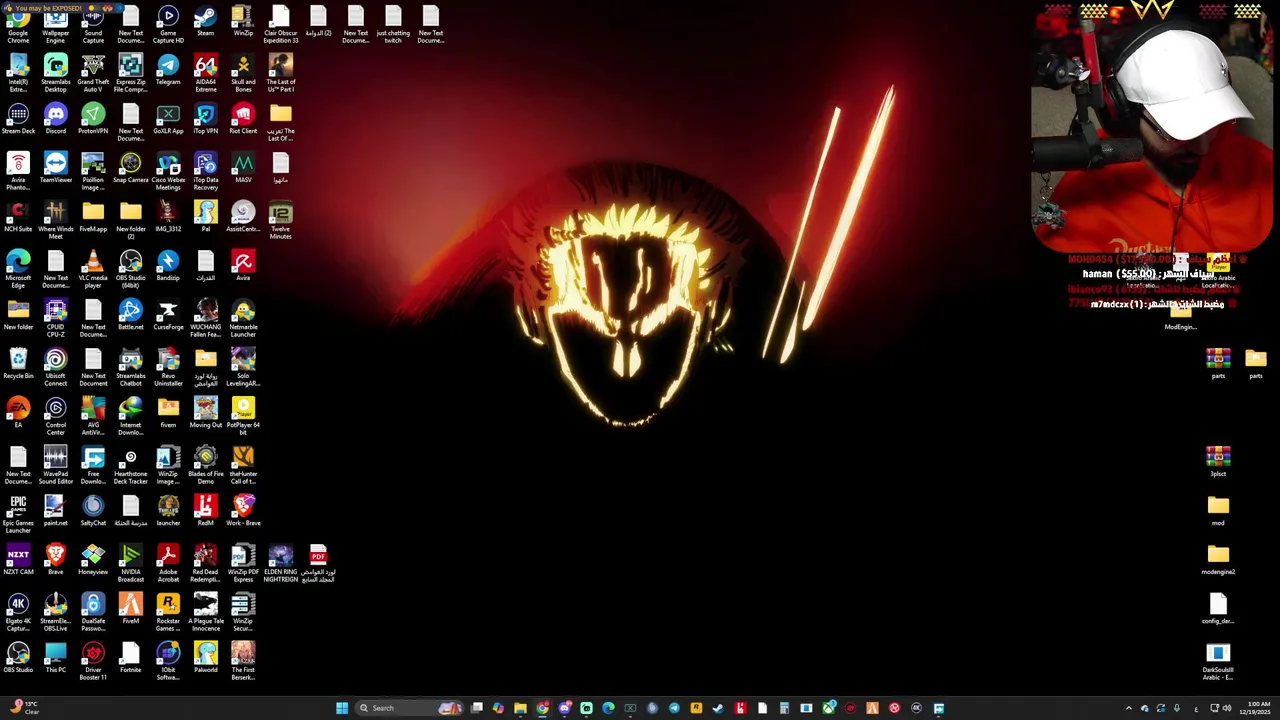Open the ELDEN RING NIGHTREIGN shortcut

click(x=281, y=564)
